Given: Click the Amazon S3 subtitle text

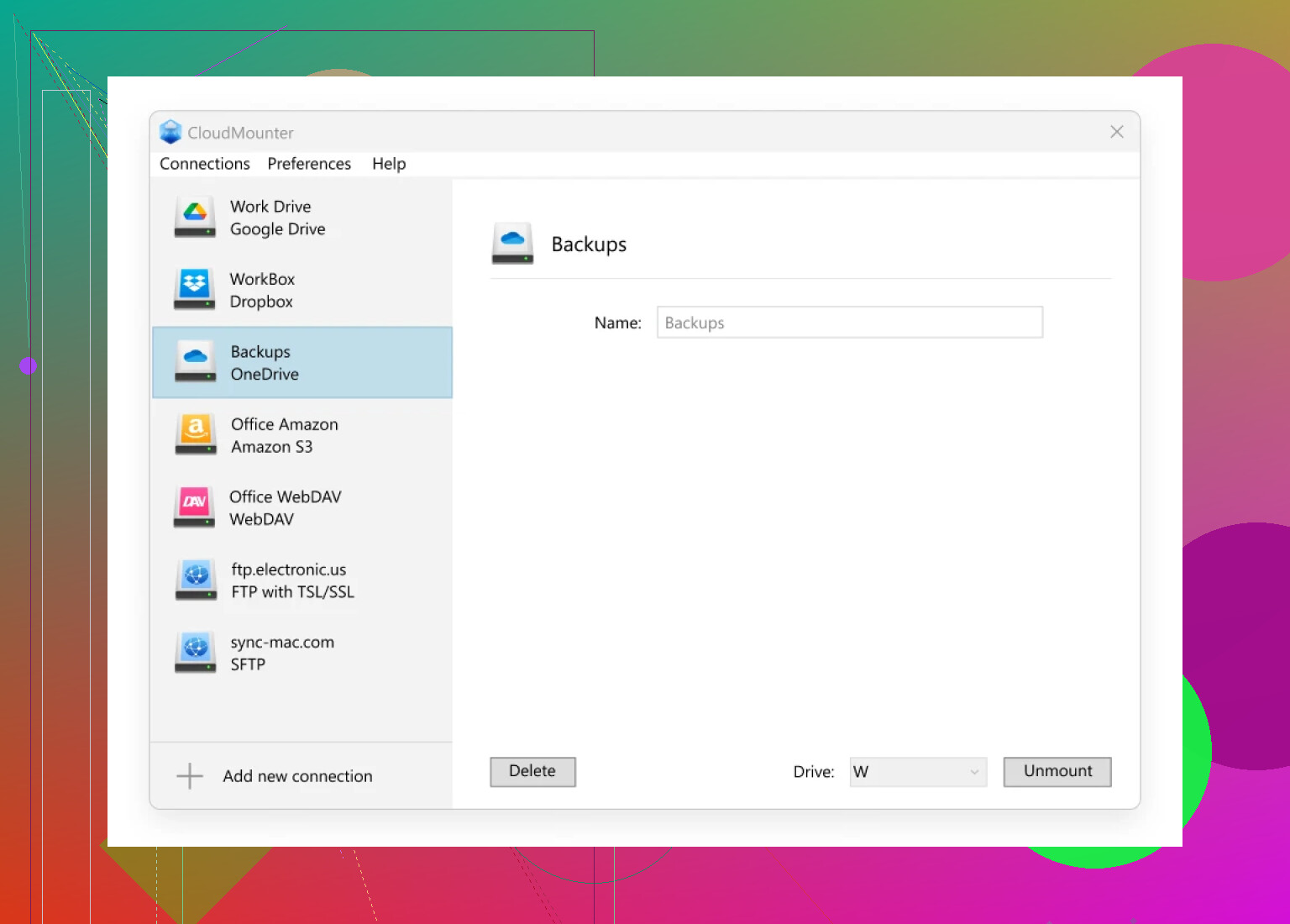Looking at the screenshot, I should pyautogui.click(x=271, y=447).
